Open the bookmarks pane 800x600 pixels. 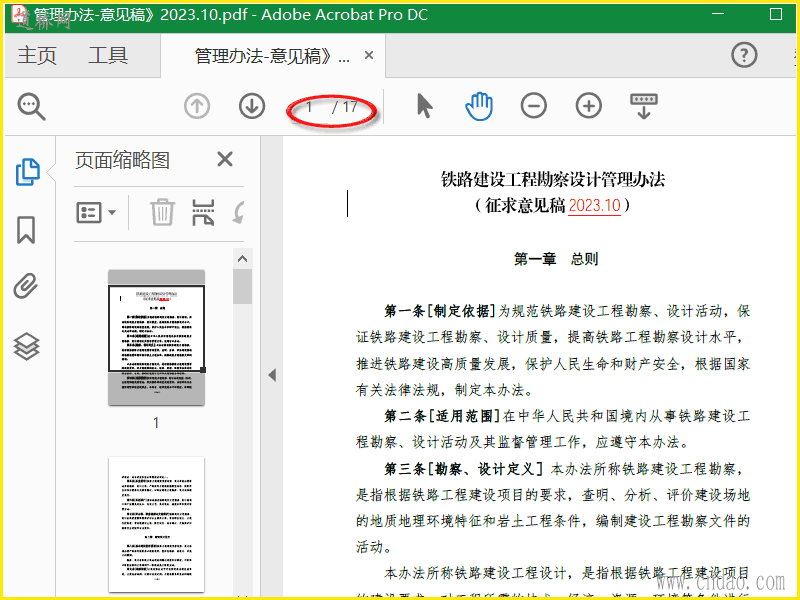click(x=26, y=230)
